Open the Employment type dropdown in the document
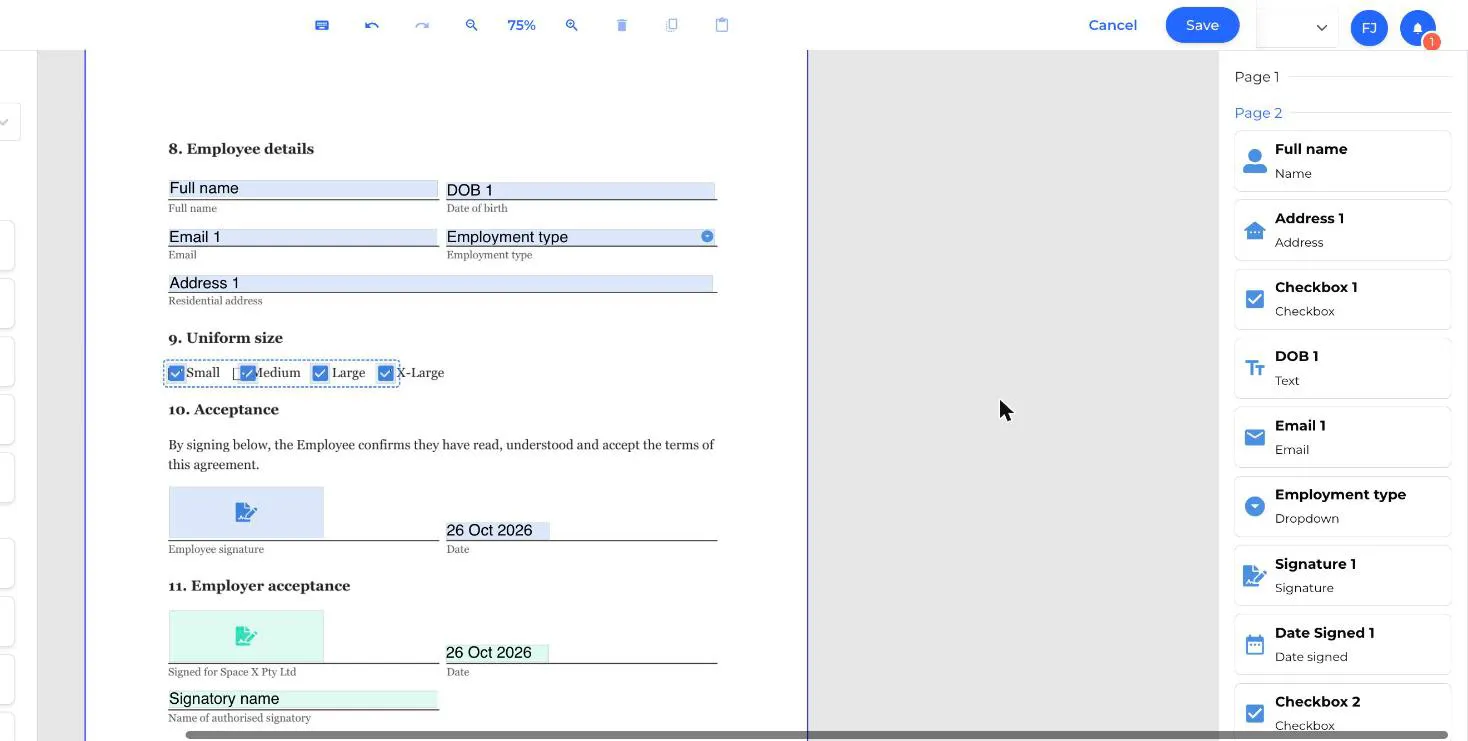The height and width of the screenshot is (741, 1468). click(x=580, y=237)
